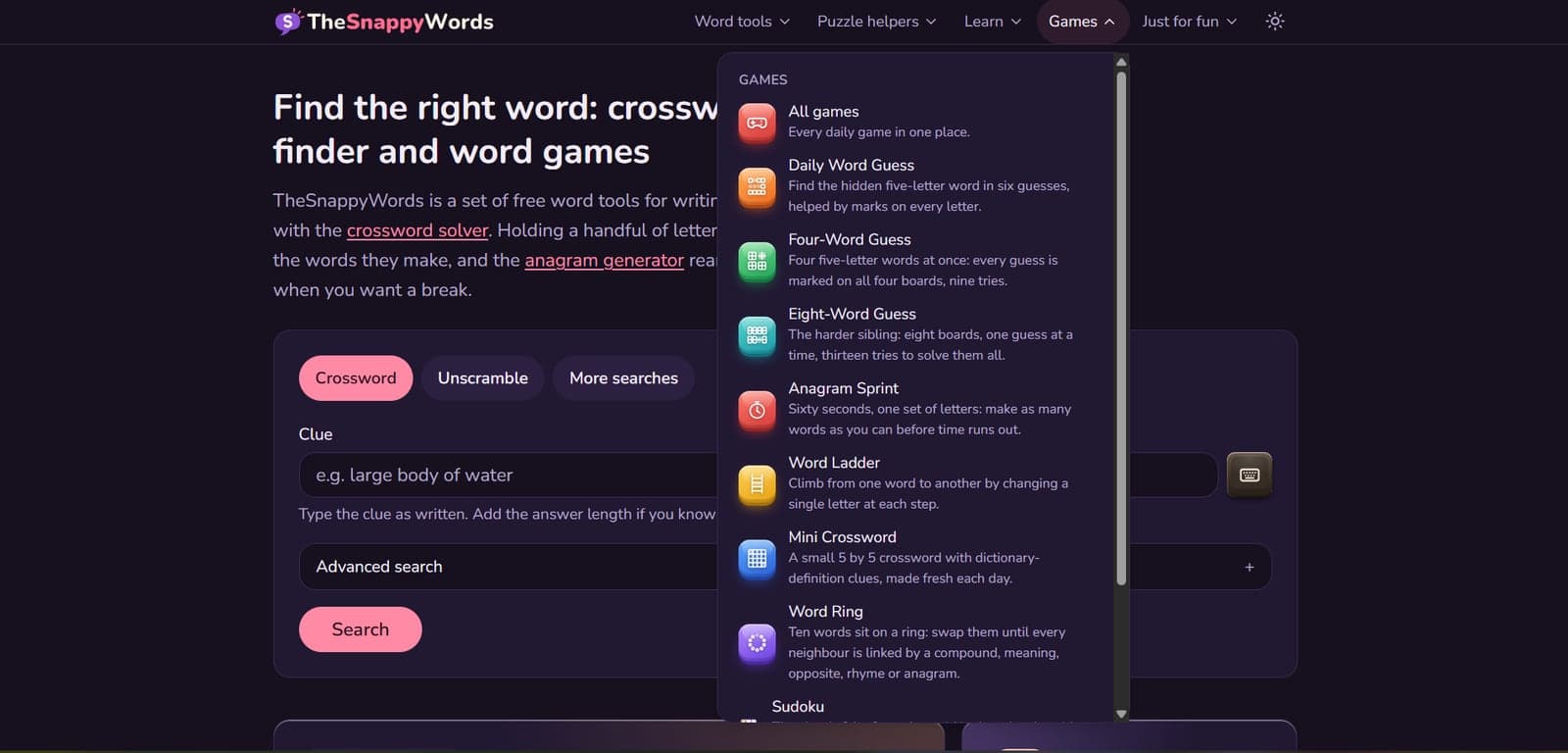Screen dimensions: 1568x753
Task: Go to TheSnappyWords home via logo text
Action: (400, 22)
